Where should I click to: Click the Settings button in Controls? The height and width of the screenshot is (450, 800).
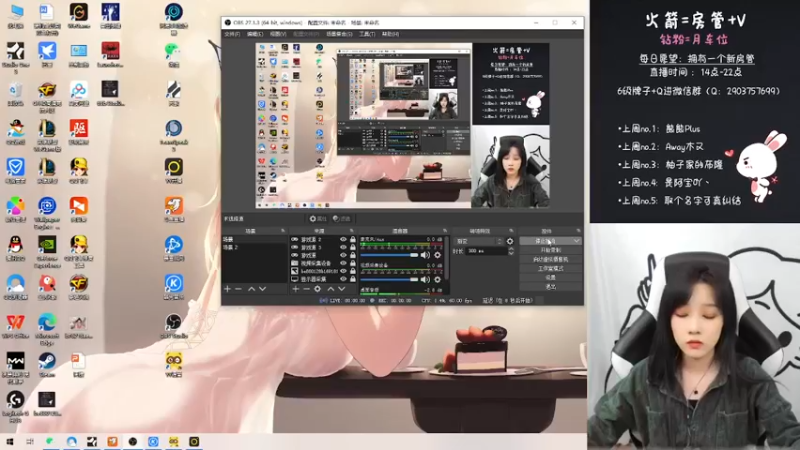[551, 278]
